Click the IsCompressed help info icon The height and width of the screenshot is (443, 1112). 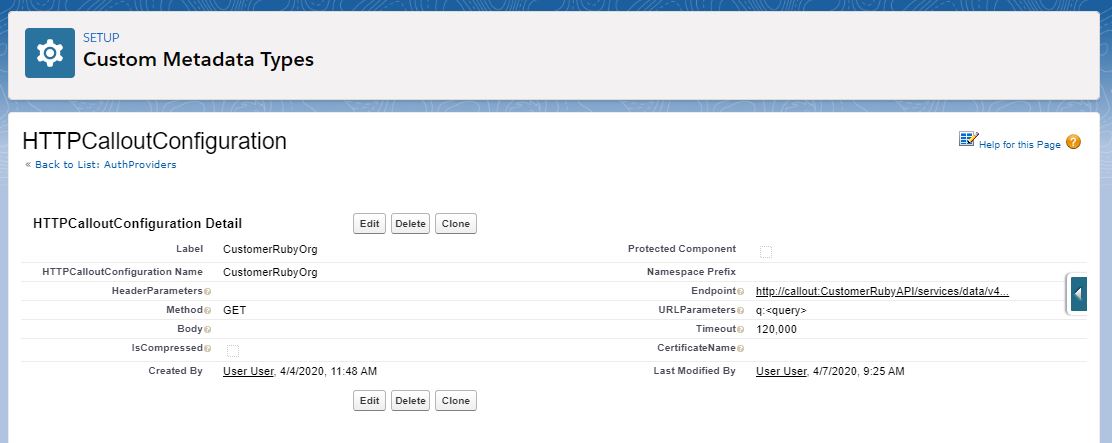(x=208, y=349)
